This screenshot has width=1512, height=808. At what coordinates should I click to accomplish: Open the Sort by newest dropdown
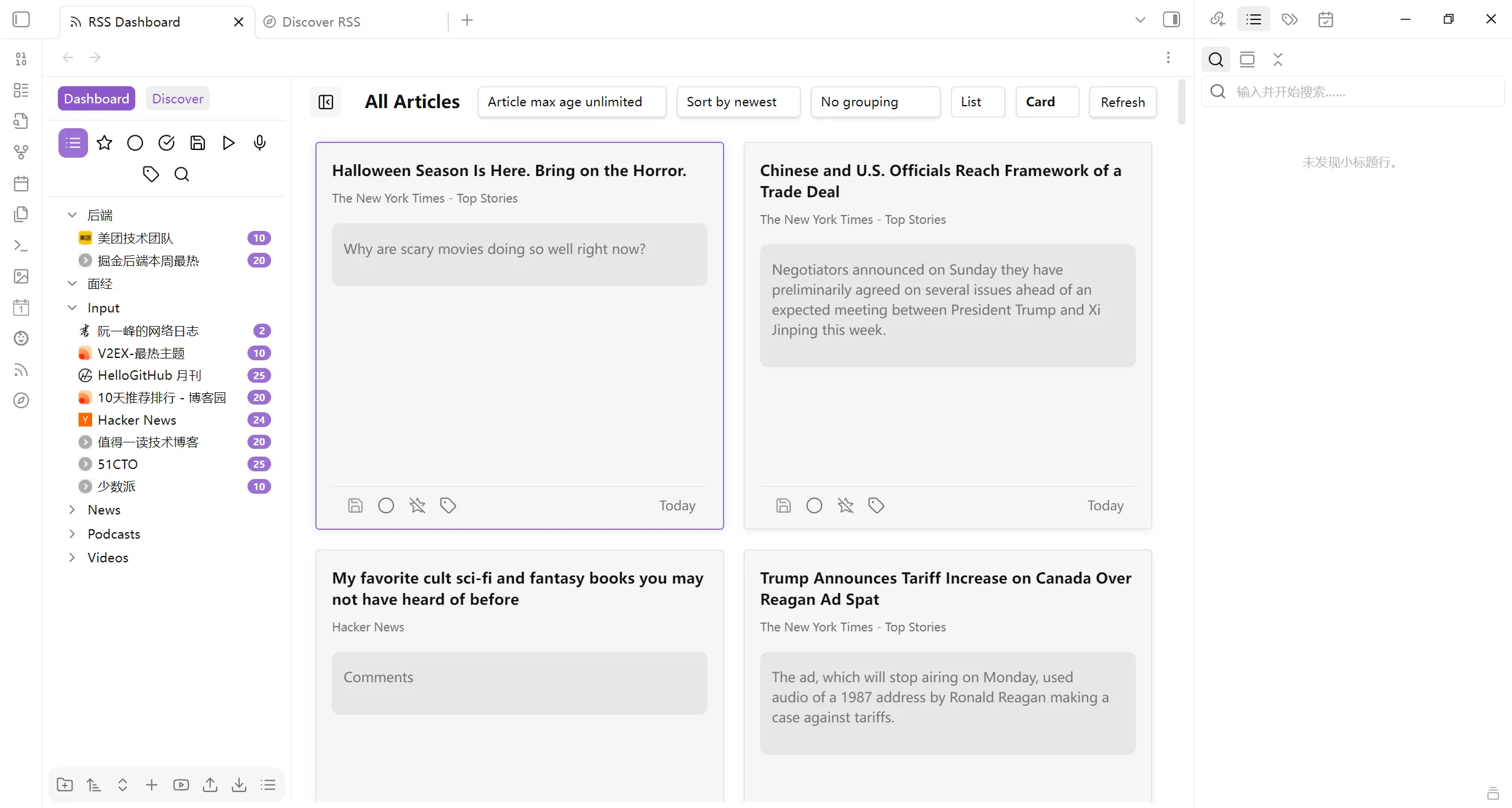[x=738, y=102]
